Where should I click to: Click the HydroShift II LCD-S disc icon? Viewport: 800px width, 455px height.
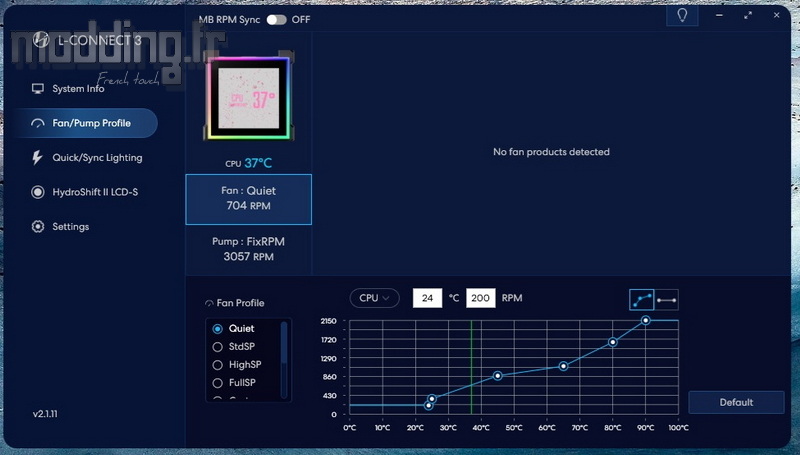pyautogui.click(x=38, y=192)
